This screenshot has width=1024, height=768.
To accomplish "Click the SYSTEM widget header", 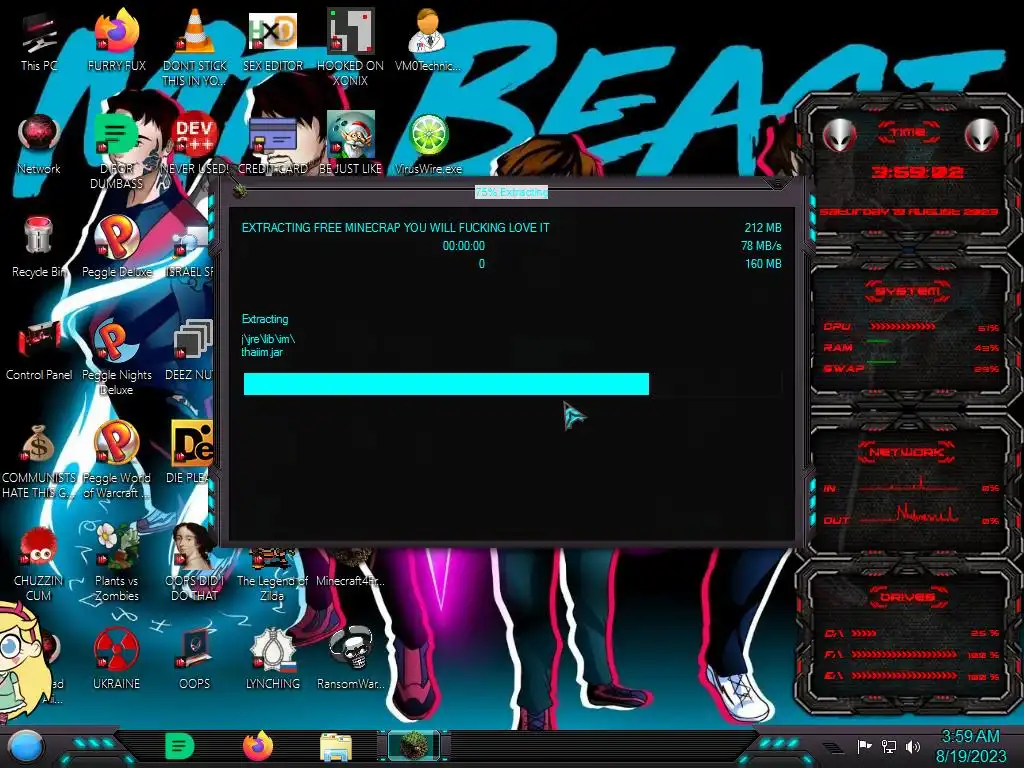I will tap(908, 291).
